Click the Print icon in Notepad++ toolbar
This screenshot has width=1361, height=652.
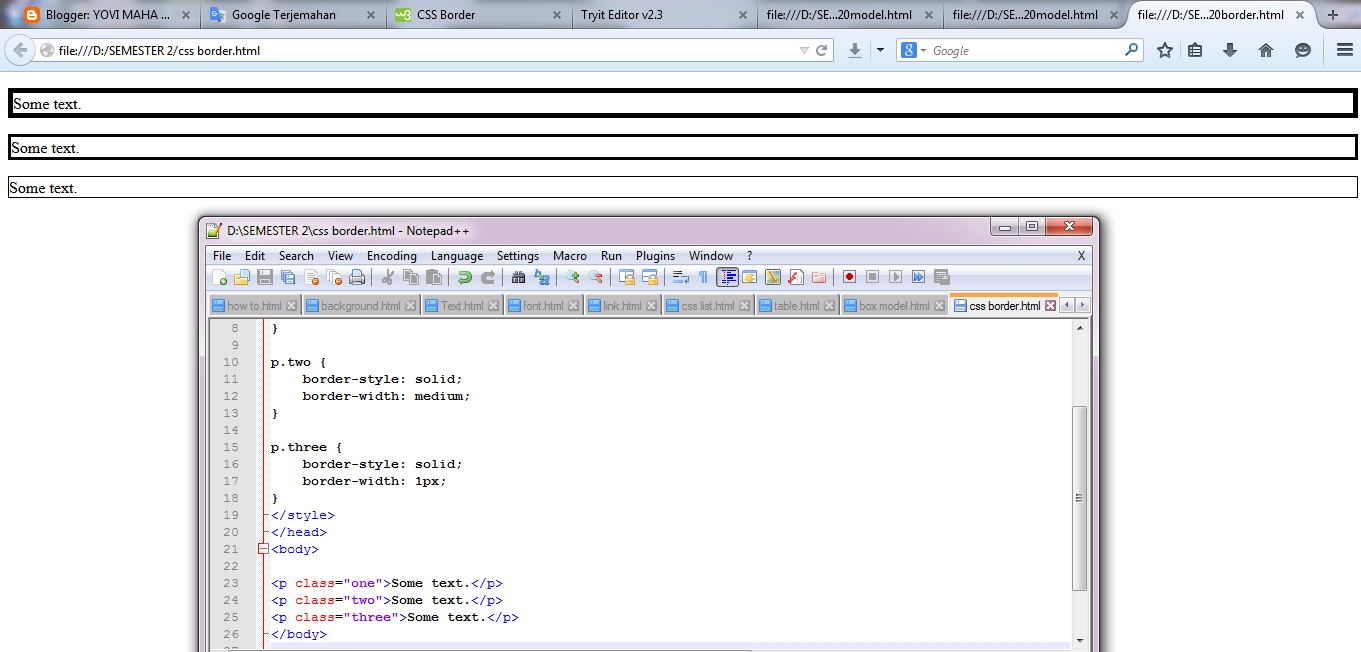point(357,277)
